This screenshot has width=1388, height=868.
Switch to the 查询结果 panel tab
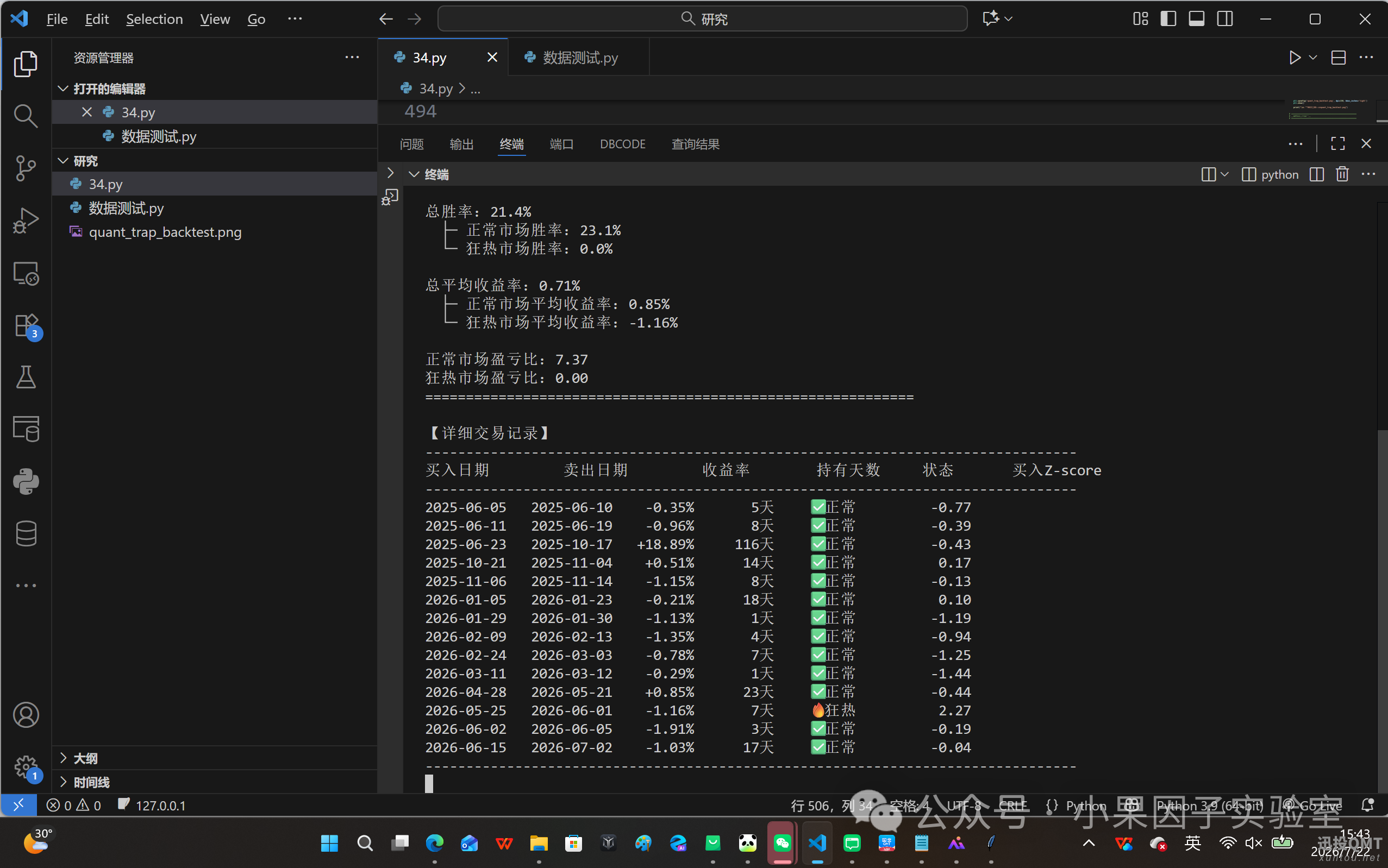[696, 144]
